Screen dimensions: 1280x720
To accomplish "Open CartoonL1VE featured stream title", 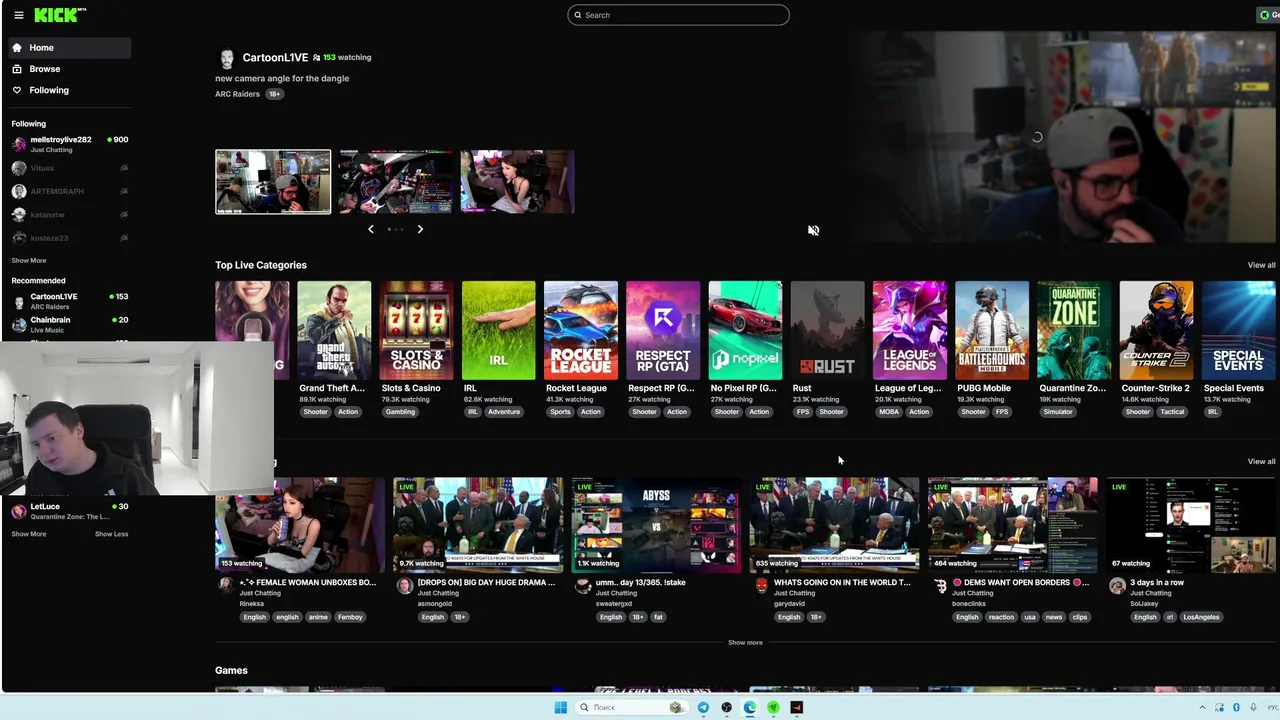I will 282,78.
